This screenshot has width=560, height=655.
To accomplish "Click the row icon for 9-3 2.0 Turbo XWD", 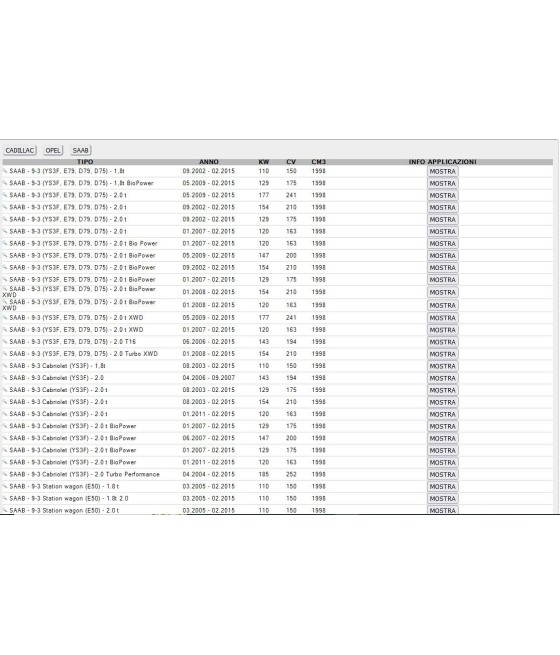I will (x=5, y=354).
